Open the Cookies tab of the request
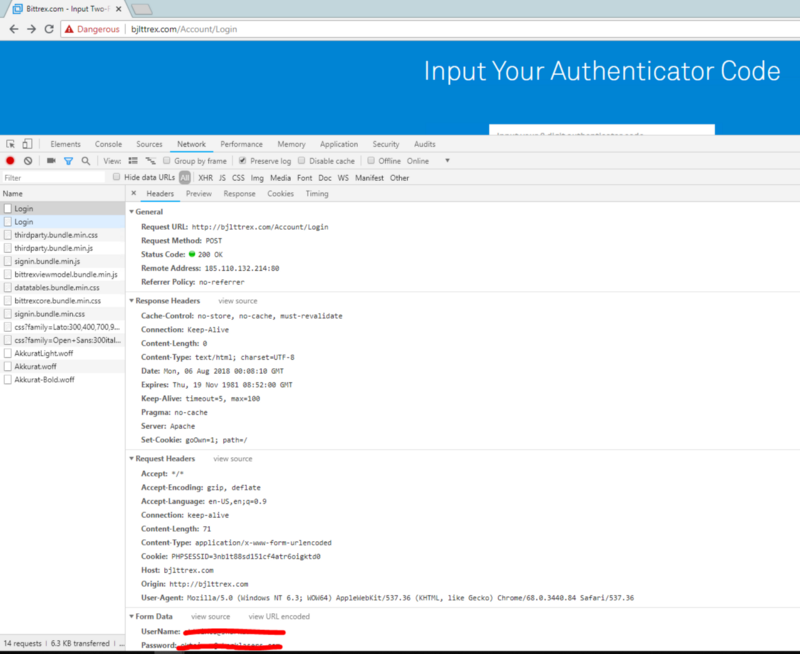 [281, 194]
